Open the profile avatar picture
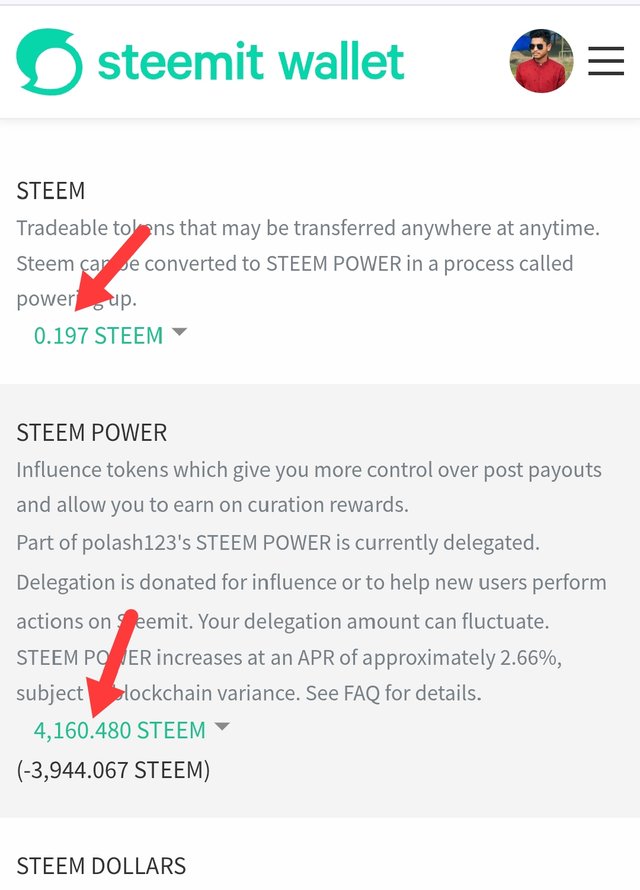This screenshot has height=890, width=640. [541, 61]
